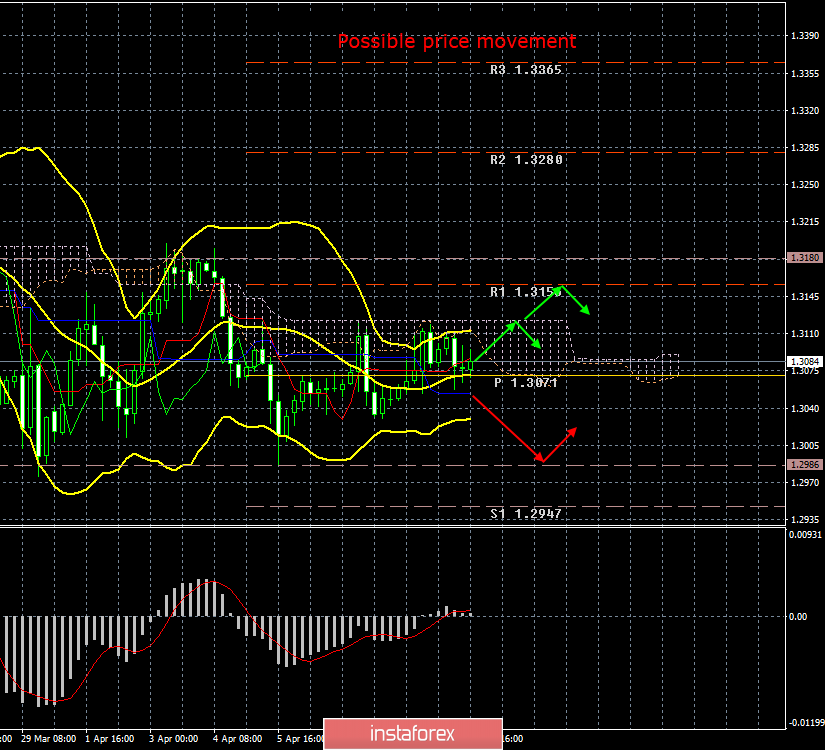Screen dimensions: 825x750
Task: Click the R3 1.3365 resistance label
Action: [x=526, y=70]
